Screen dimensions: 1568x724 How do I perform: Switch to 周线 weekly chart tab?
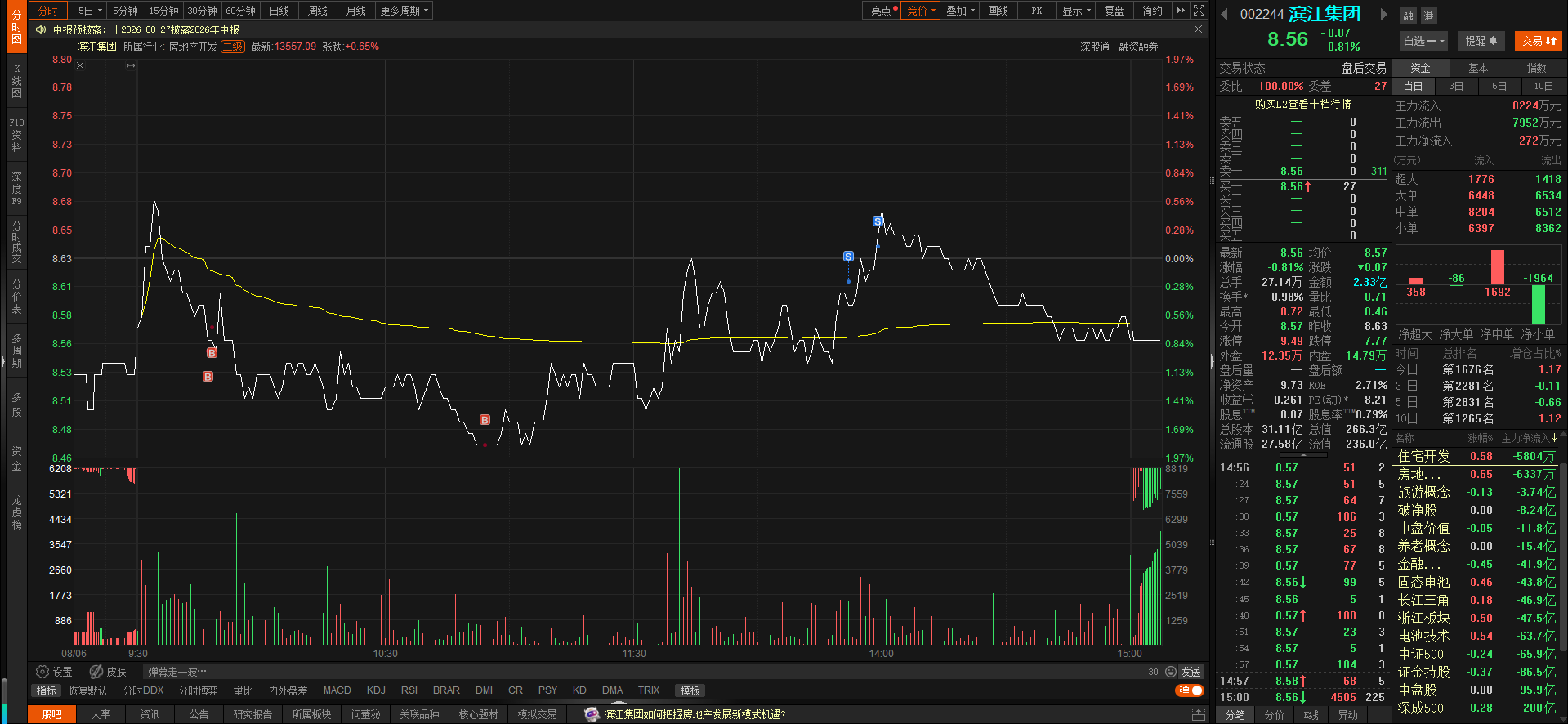[318, 11]
